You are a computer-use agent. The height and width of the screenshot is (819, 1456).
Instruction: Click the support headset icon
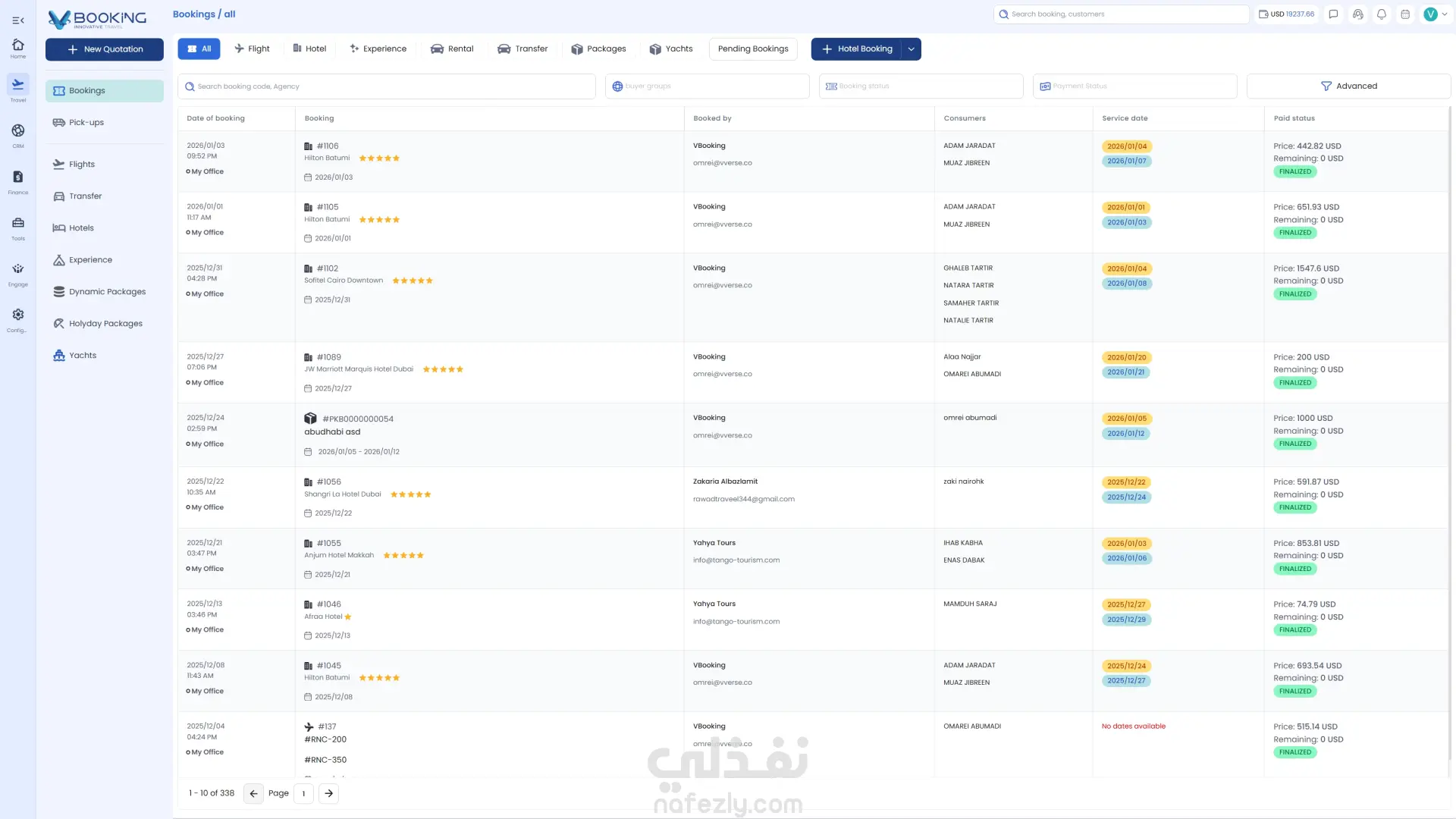tap(1358, 14)
